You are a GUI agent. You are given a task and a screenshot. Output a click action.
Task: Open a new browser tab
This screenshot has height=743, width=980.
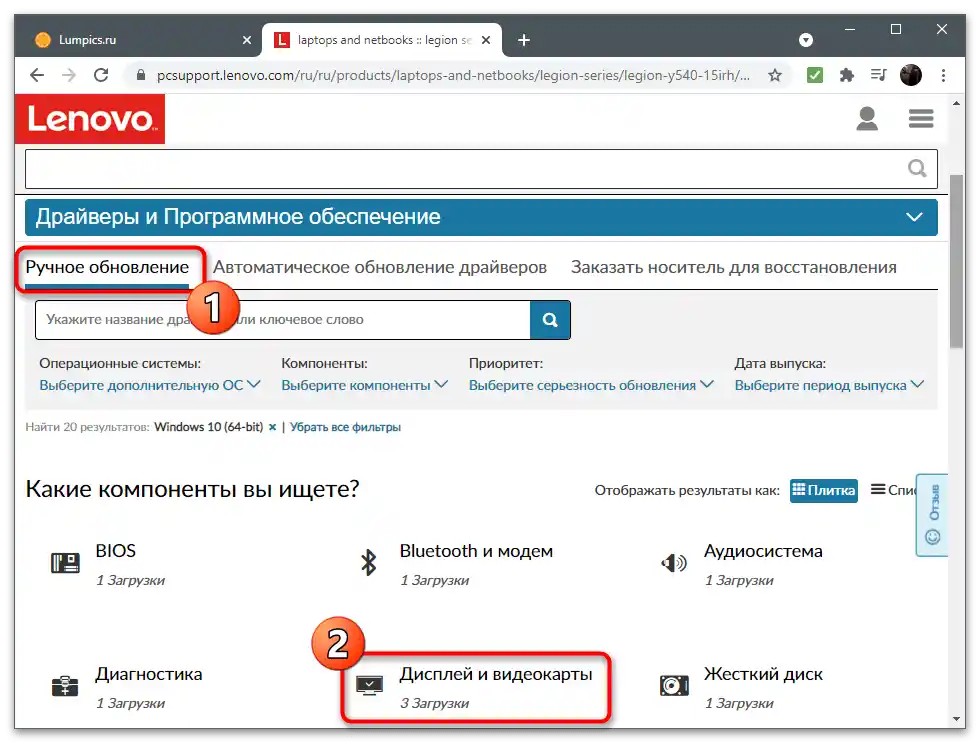(524, 40)
